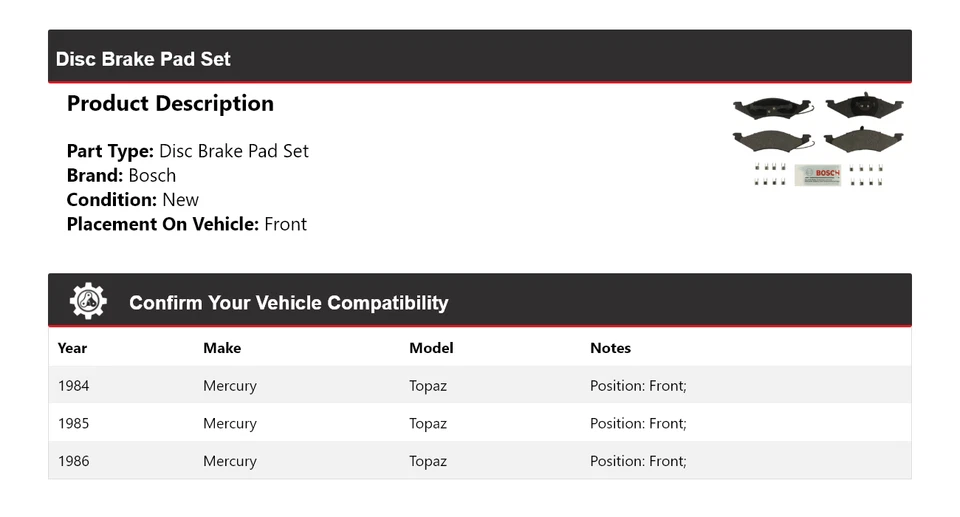Select the 1984 year cell
This screenshot has height=517, width=960.
[73, 386]
